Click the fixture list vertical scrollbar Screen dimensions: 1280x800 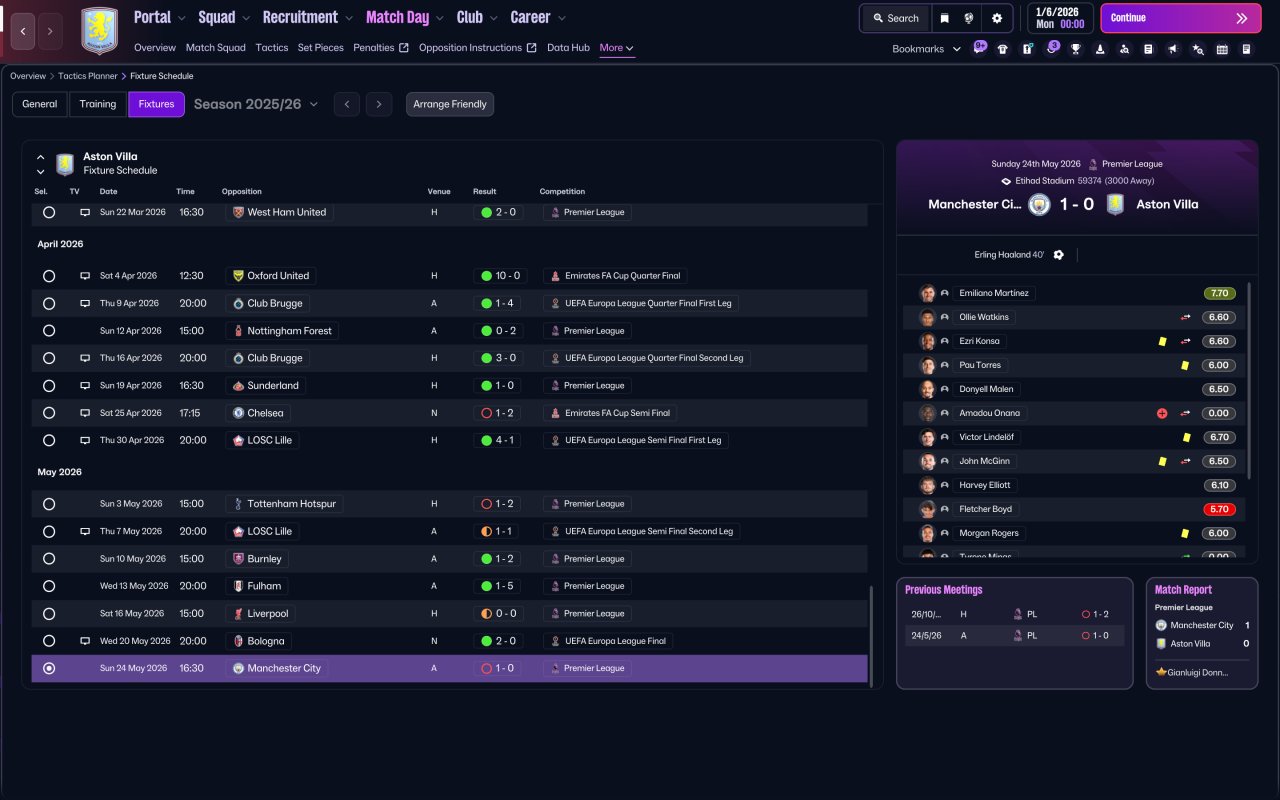[x=872, y=636]
